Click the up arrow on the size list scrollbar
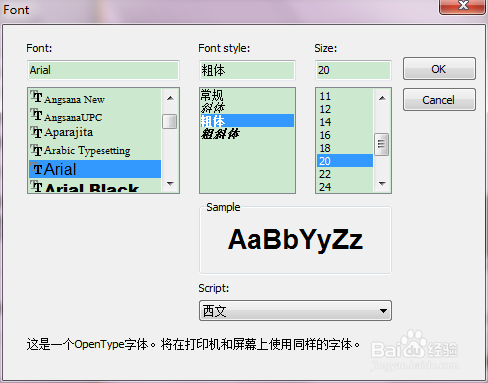Screen dimensions: 488x383 coord(382,98)
